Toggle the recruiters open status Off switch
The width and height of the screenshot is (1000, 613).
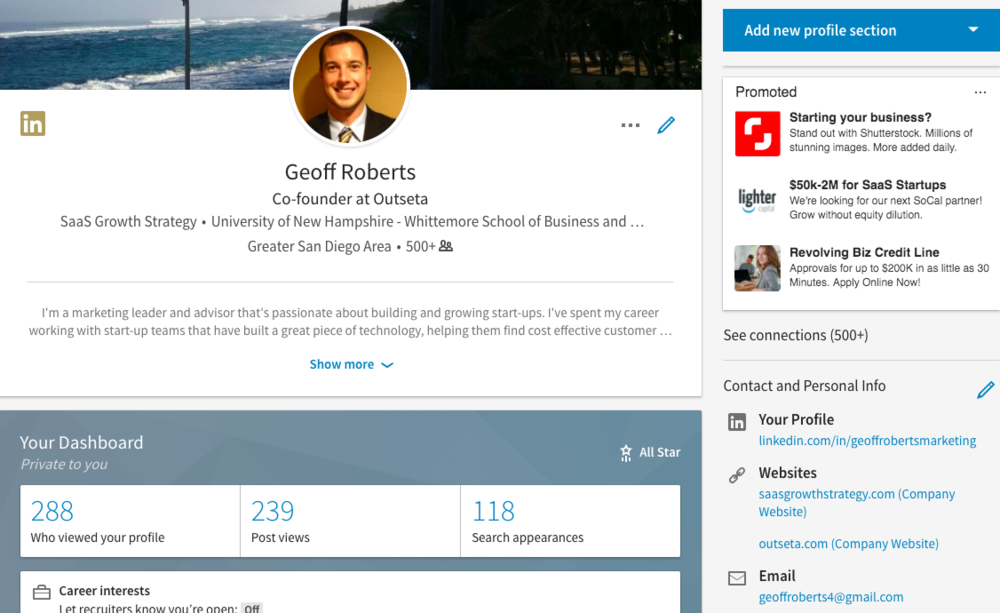coord(252,609)
